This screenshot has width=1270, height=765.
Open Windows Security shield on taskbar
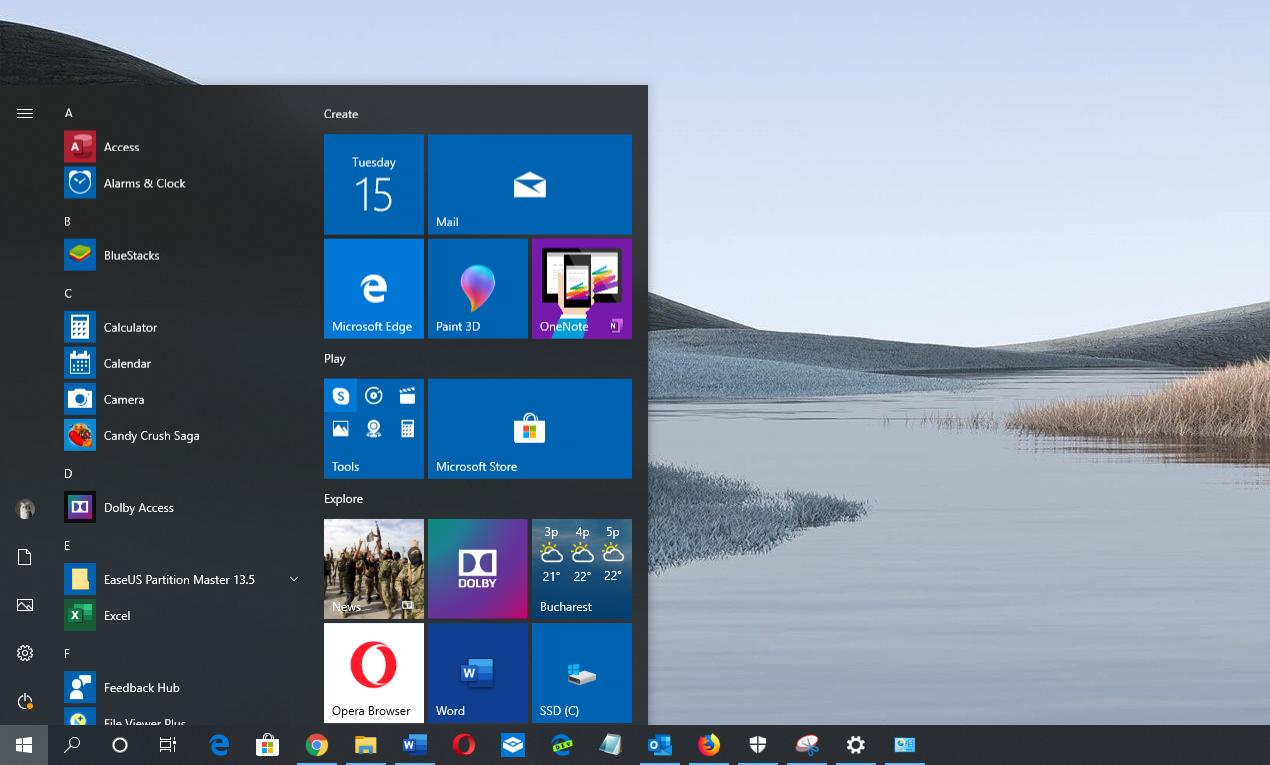click(758, 745)
